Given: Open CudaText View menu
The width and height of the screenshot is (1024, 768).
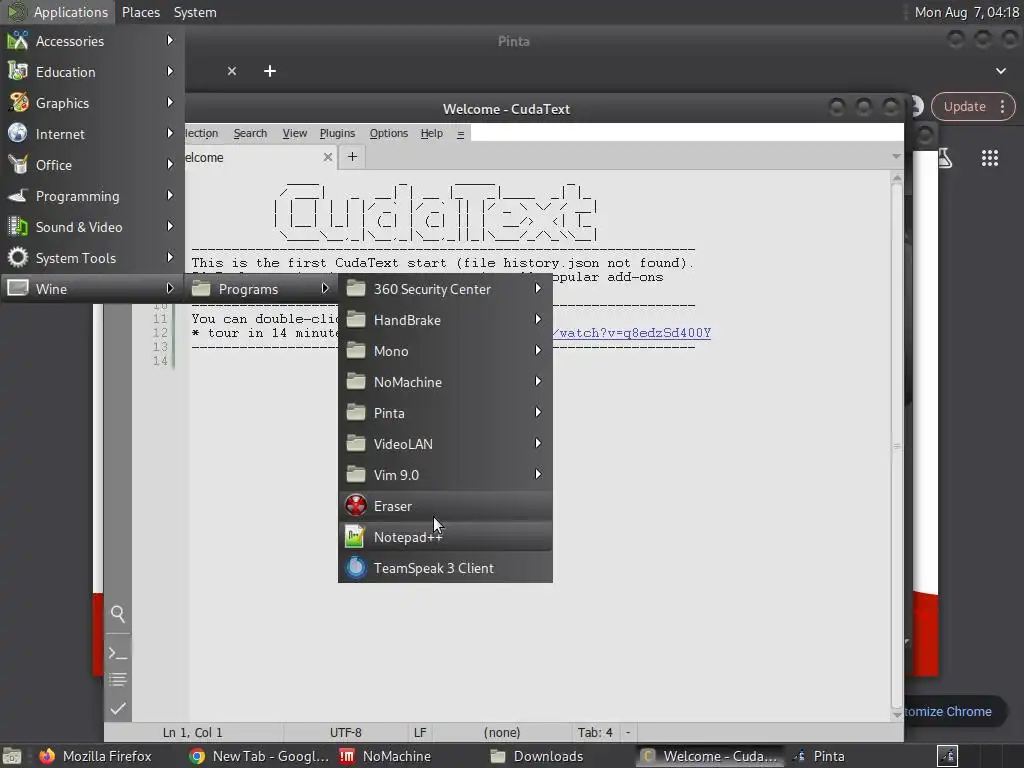Looking at the screenshot, I should [x=295, y=133].
